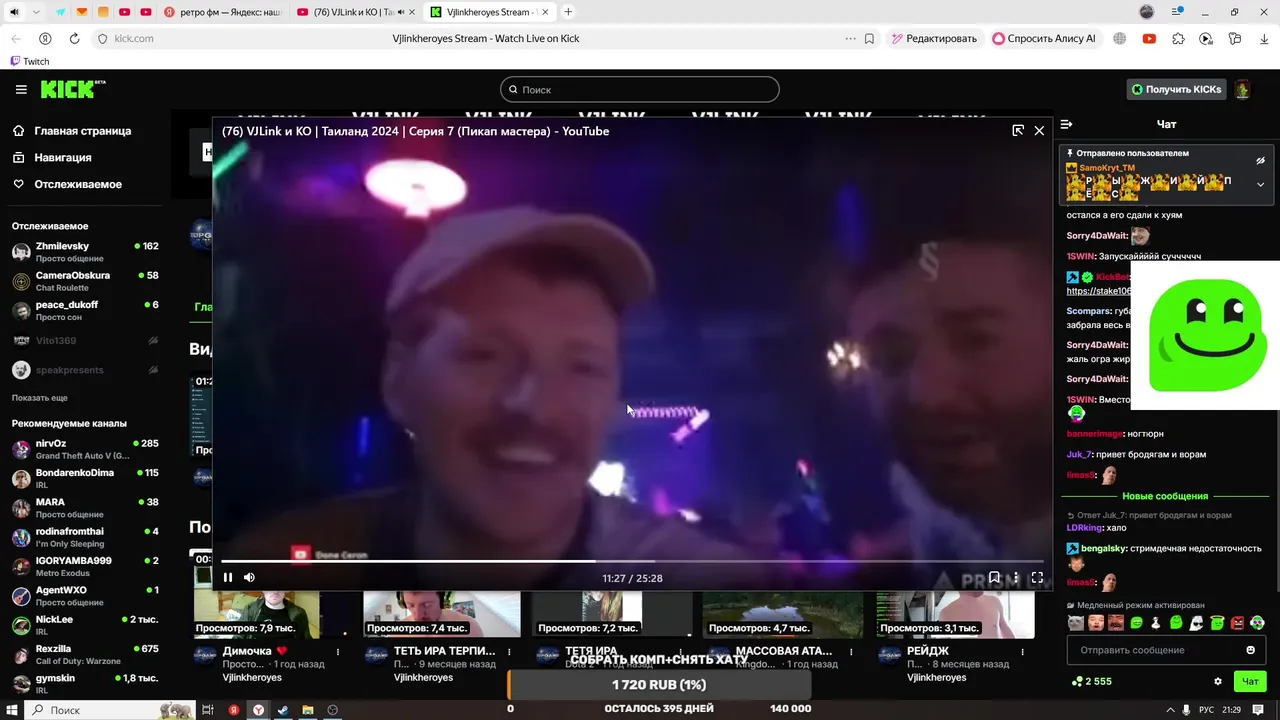Bookmark the video in the popup player
The image size is (1280, 720).
(x=994, y=577)
